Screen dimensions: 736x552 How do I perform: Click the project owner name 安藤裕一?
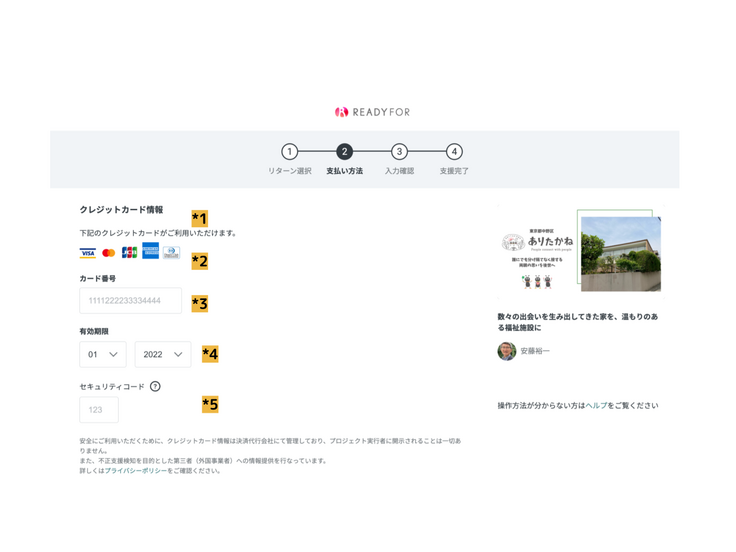point(535,352)
